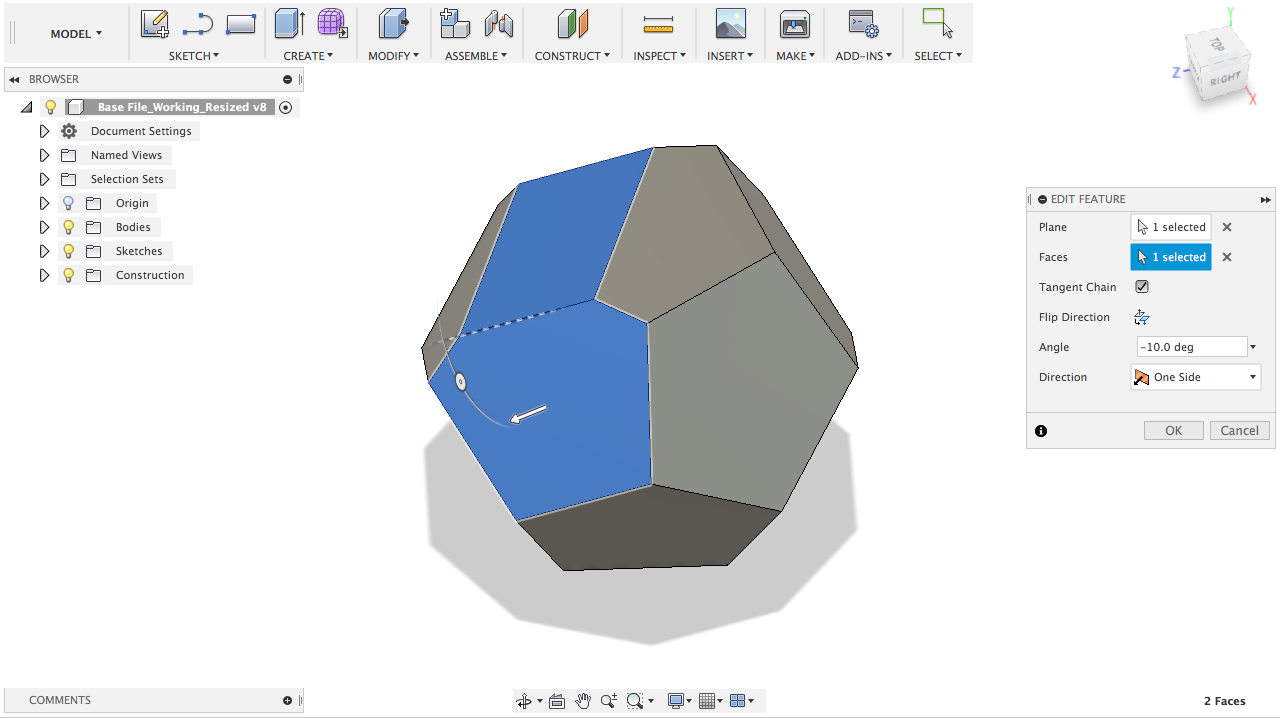Screen dimensions: 1280x718
Task: Open the MODIFY menu
Action: (394, 56)
